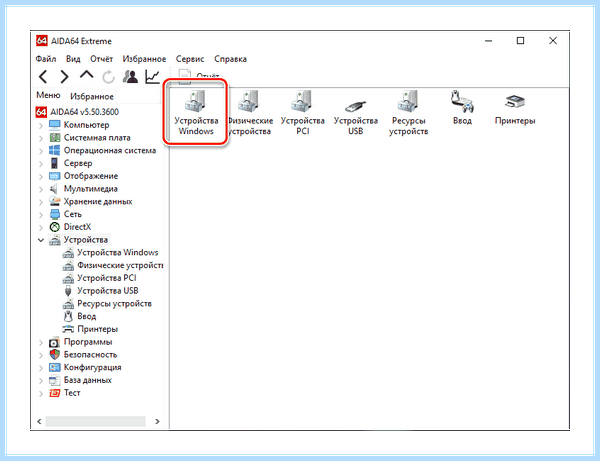Open the user profile toolbar icon
Screen dimensions: 600x461
coord(130,77)
